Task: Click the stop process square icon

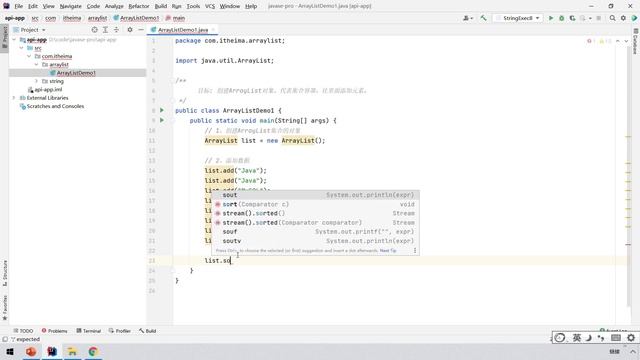Action: point(598,18)
